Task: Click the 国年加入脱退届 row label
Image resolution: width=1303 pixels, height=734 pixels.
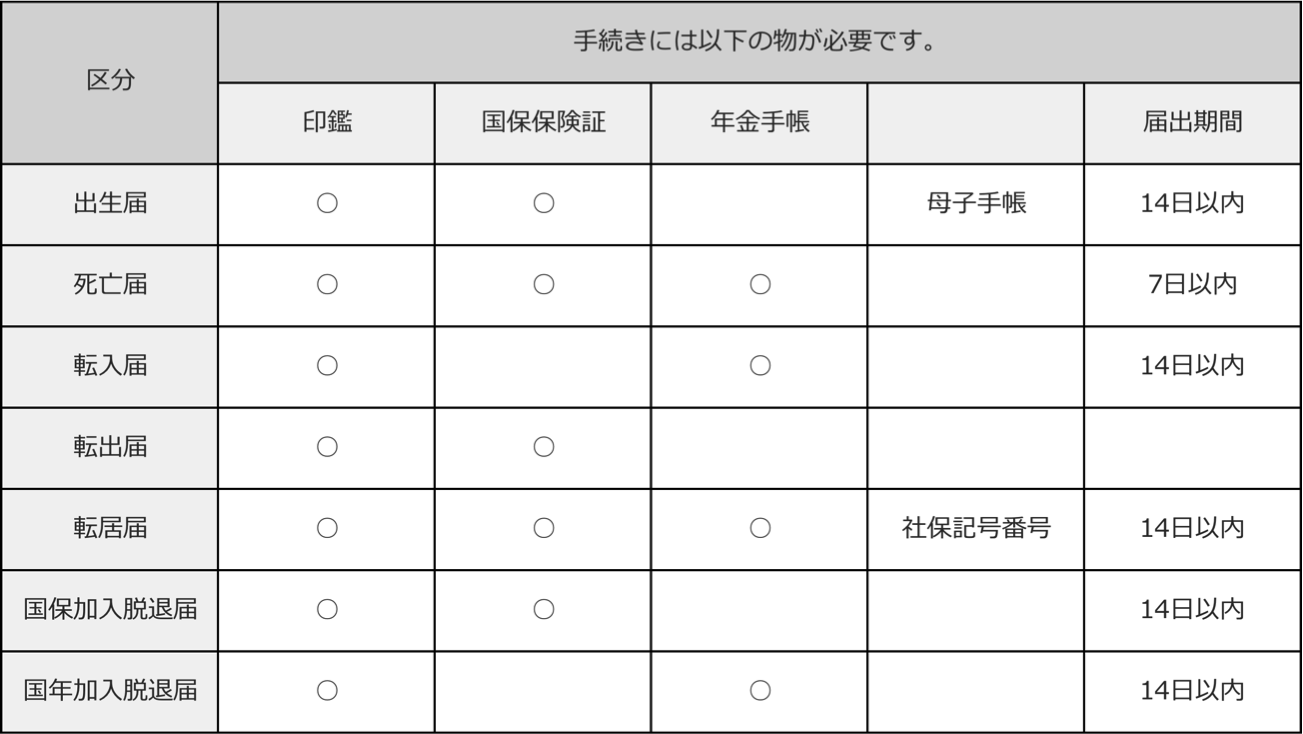Action: (110, 689)
